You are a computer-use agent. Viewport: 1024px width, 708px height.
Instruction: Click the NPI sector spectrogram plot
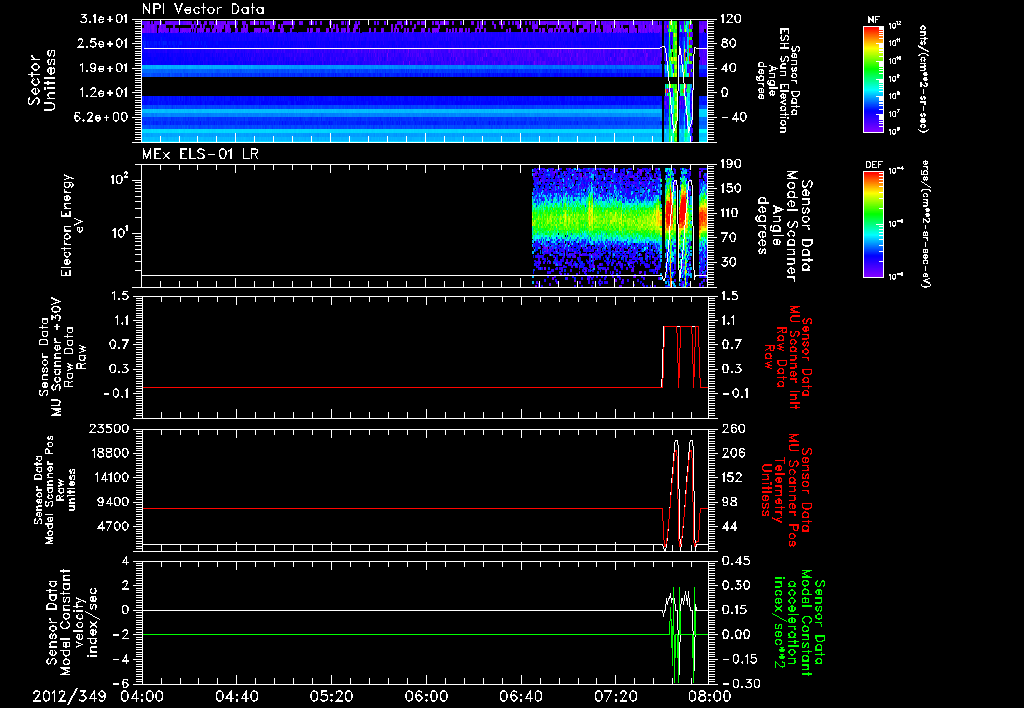424,80
